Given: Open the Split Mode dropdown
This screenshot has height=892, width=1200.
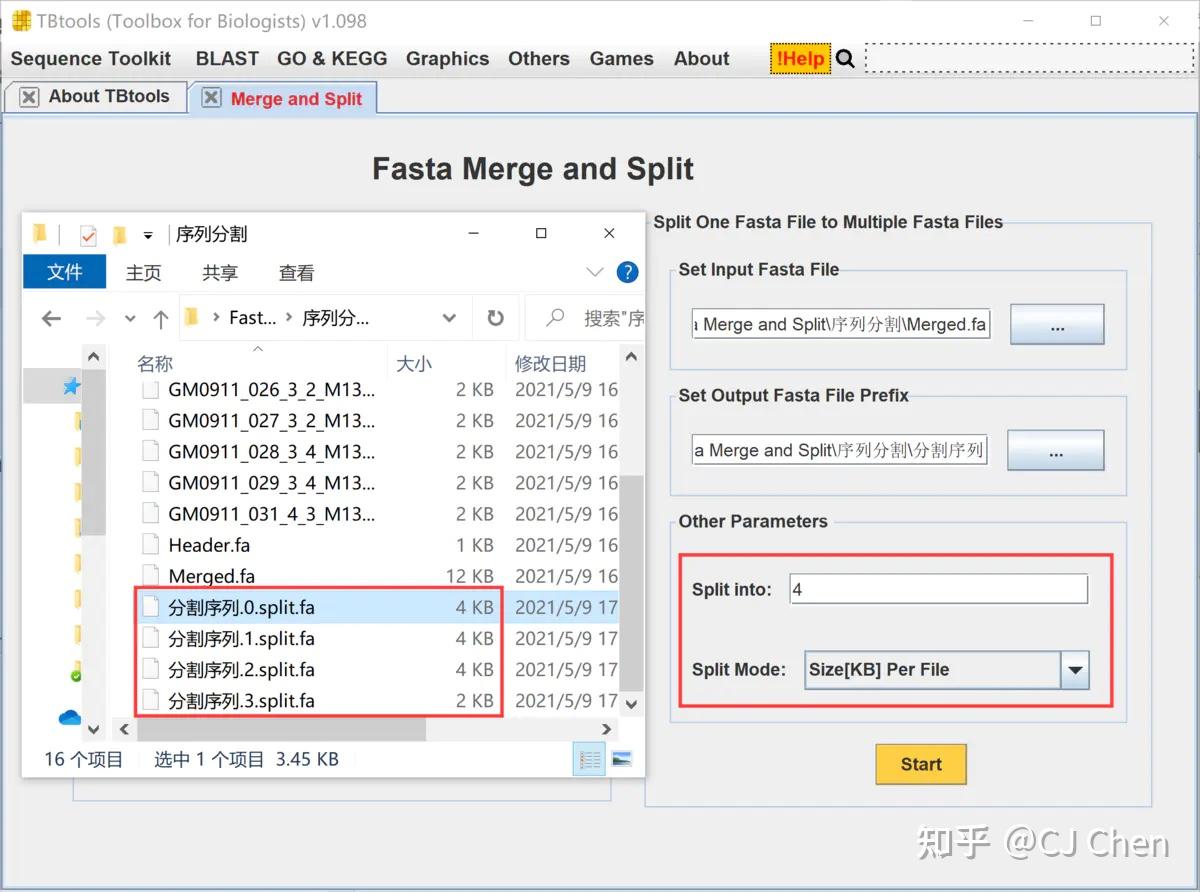Looking at the screenshot, I should coord(1075,670).
